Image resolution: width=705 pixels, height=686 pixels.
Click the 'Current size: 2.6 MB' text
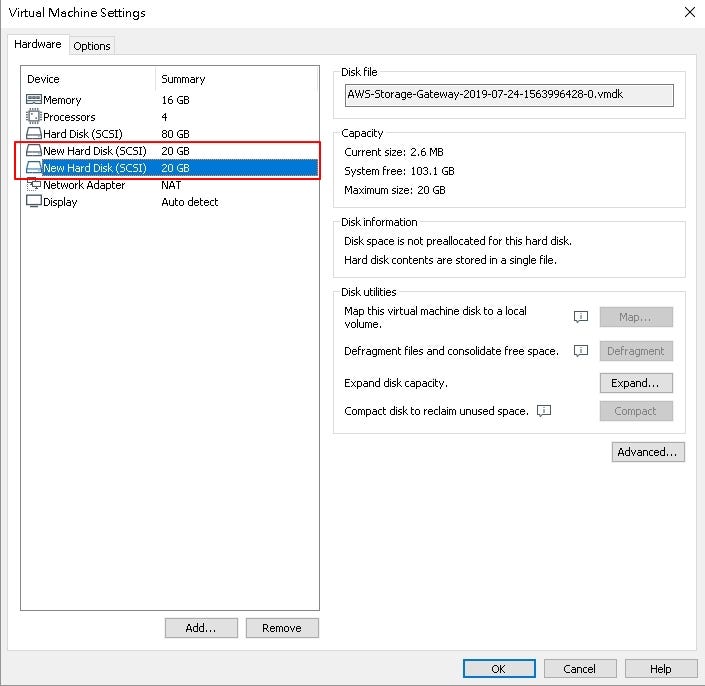coord(394,152)
